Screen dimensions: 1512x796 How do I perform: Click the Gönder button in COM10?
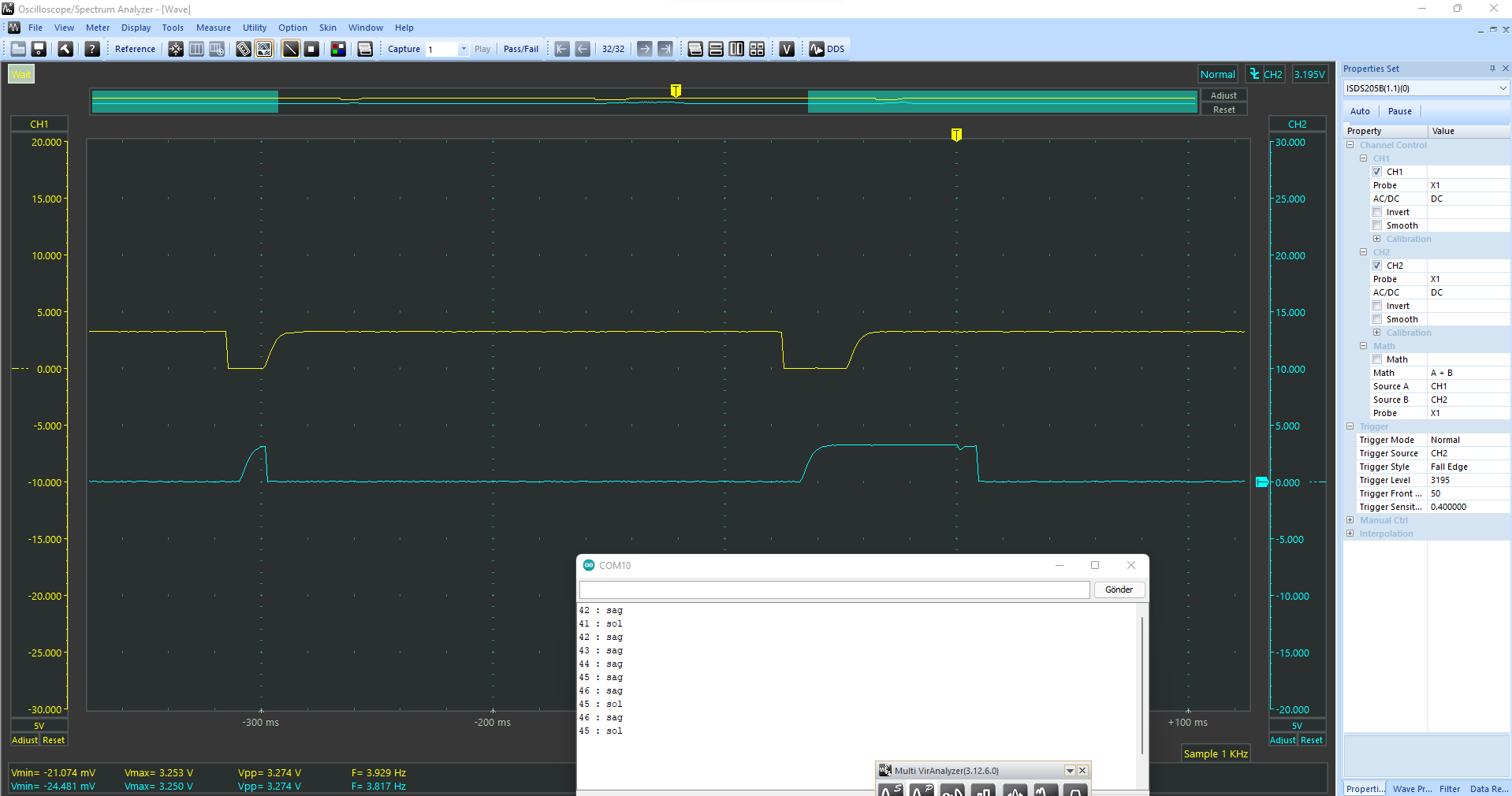pyautogui.click(x=1119, y=590)
